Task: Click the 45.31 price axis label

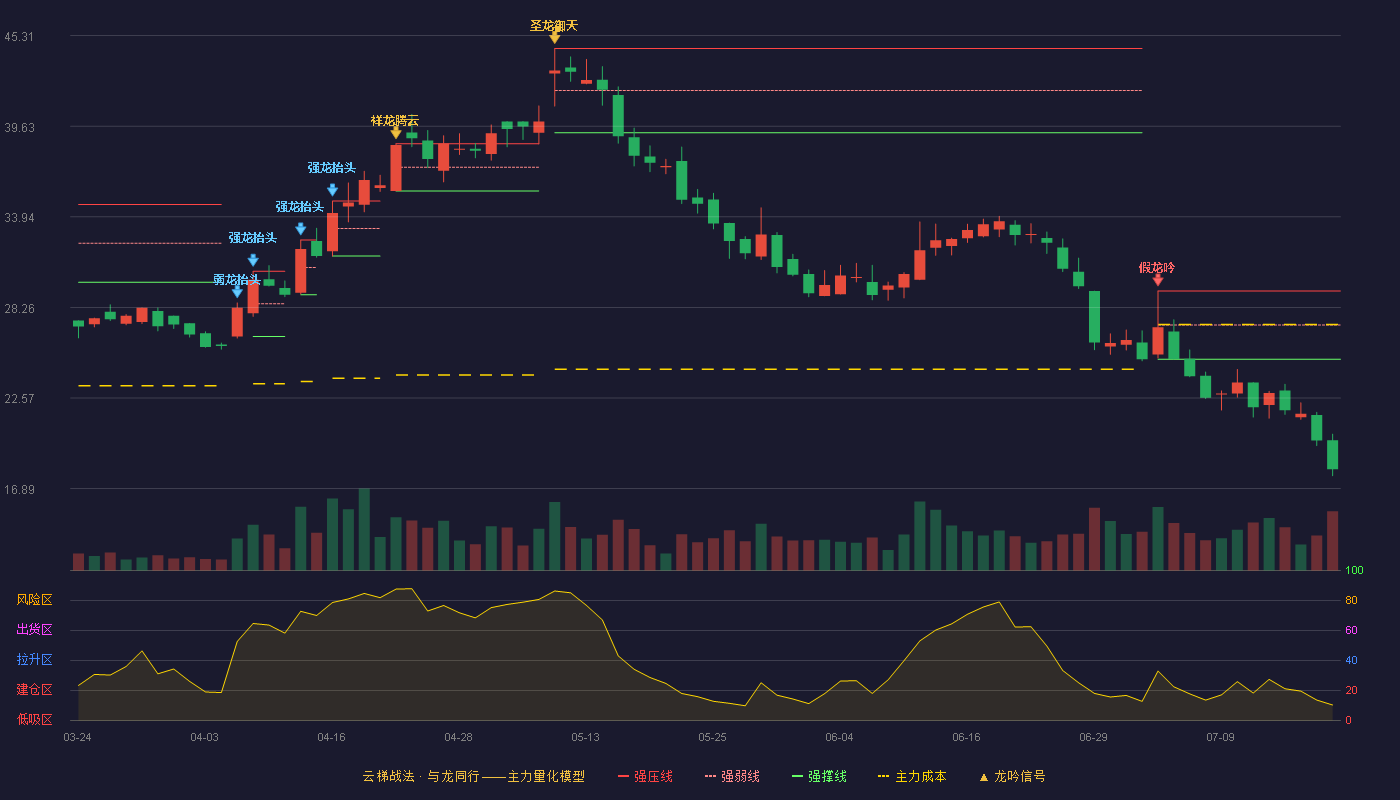Action: 19,37
